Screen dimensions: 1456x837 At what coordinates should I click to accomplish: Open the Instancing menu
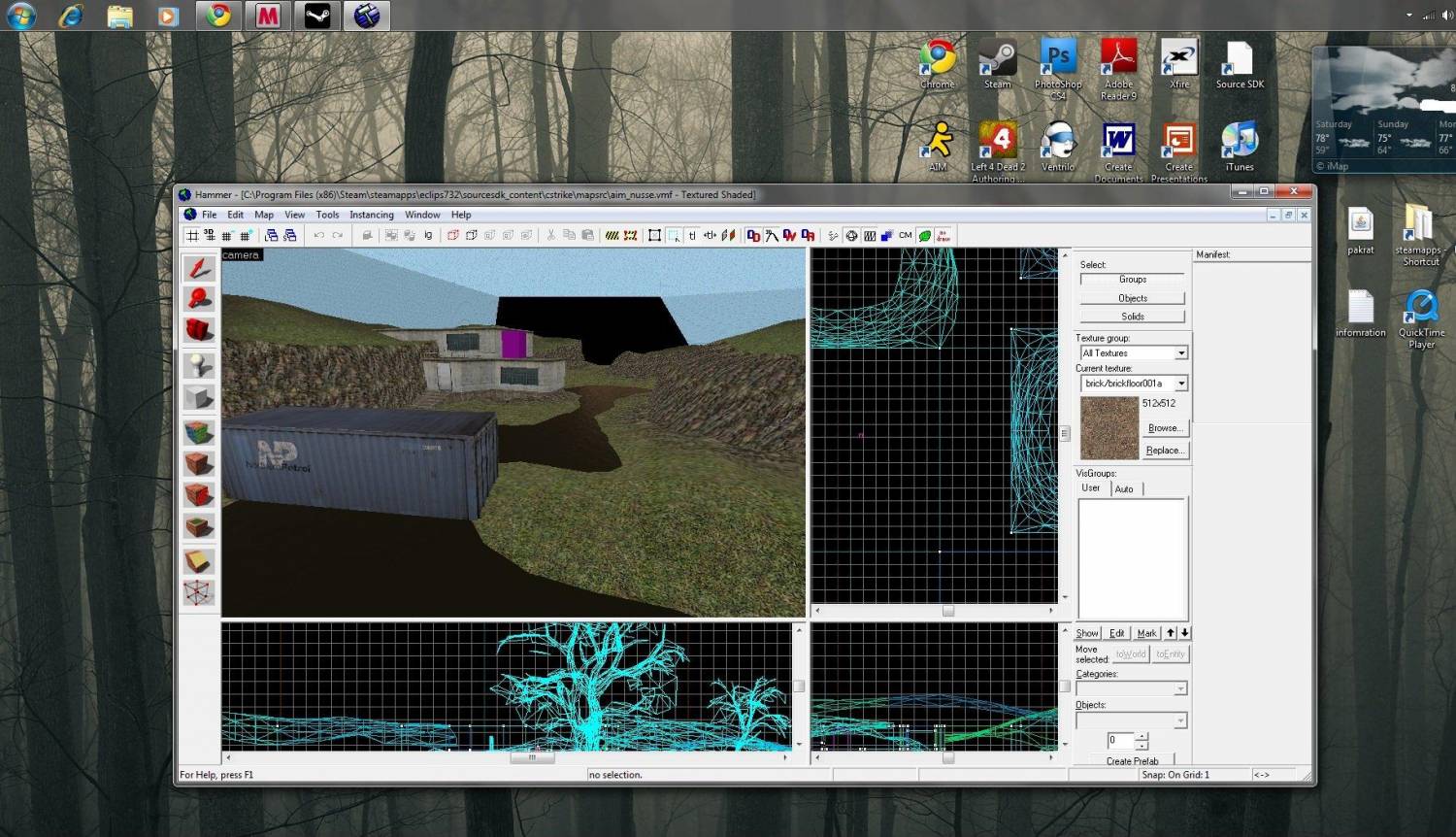point(371,215)
